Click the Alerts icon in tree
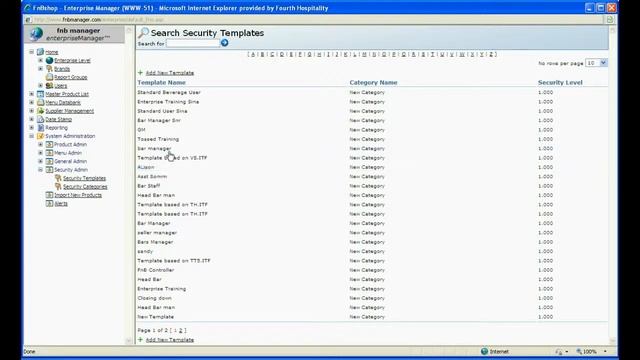The image size is (640, 360). [x=49, y=203]
